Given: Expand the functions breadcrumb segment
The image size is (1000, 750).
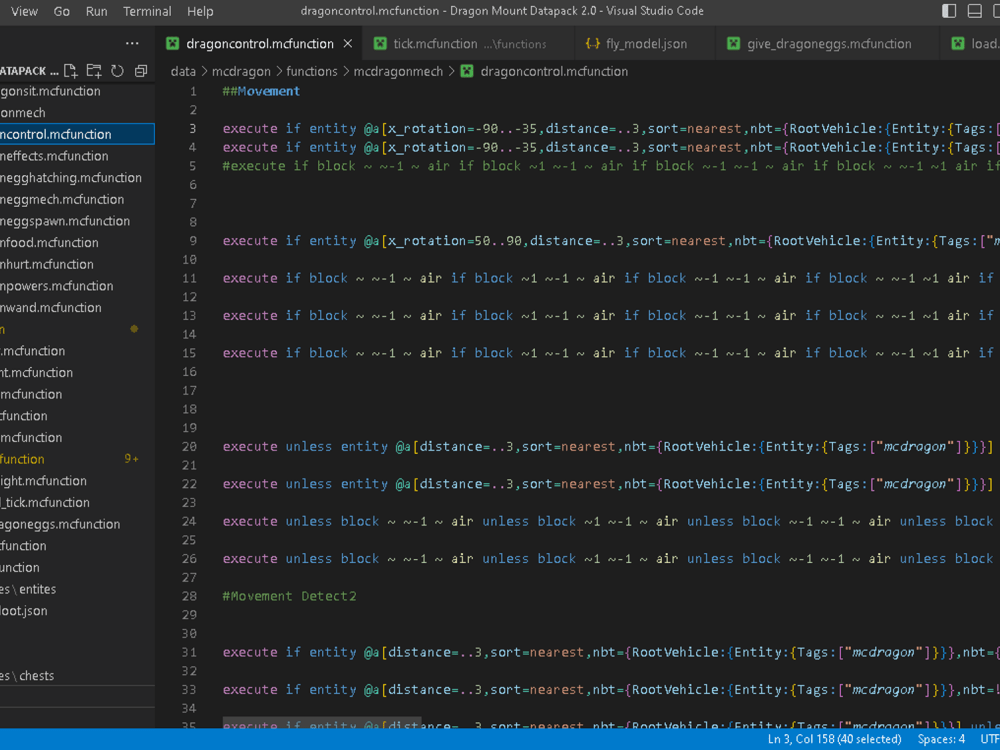Looking at the screenshot, I should click(x=311, y=71).
